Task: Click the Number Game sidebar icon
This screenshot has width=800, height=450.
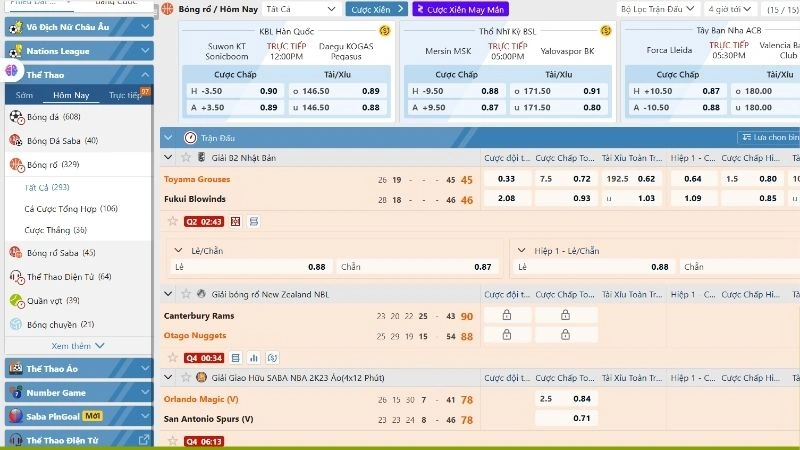Action: pyautogui.click(x=16, y=392)
